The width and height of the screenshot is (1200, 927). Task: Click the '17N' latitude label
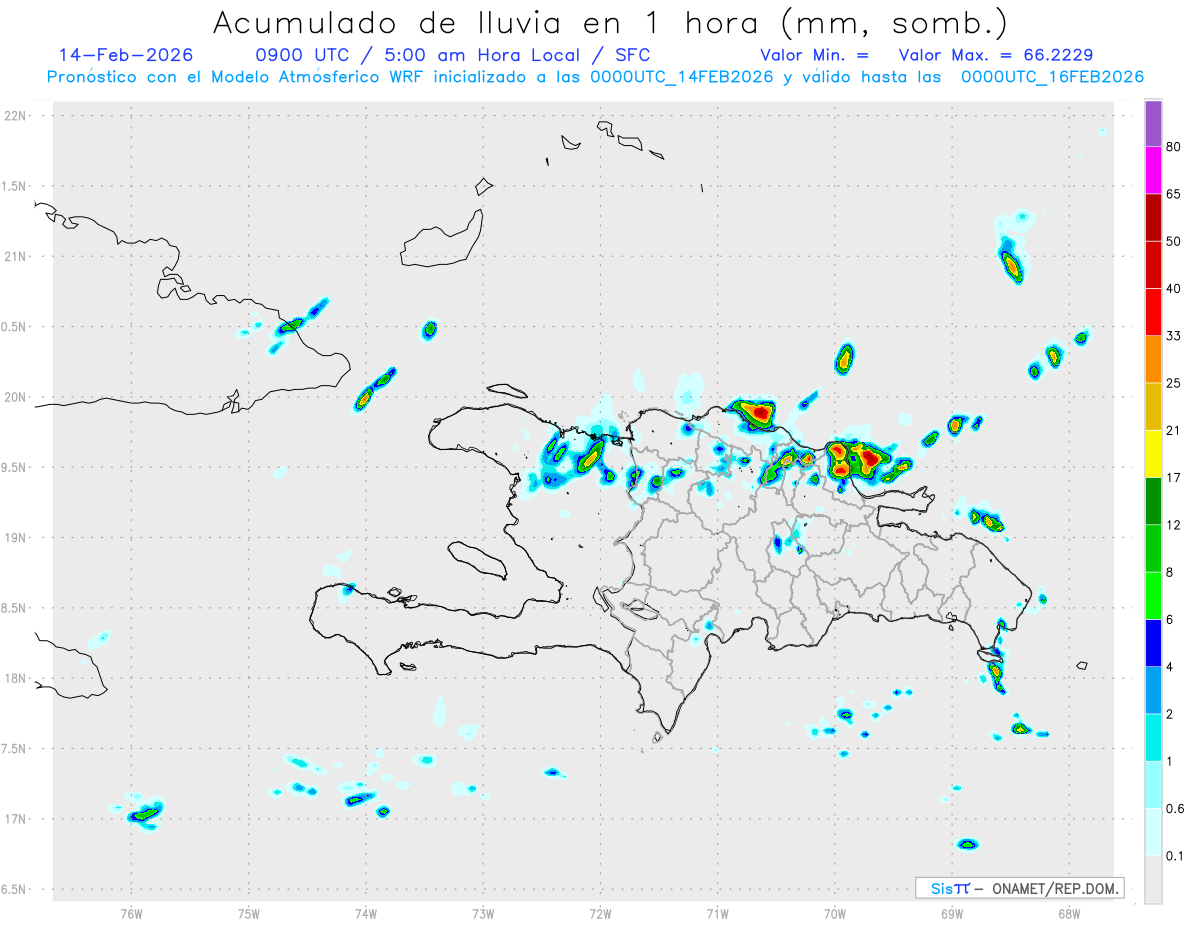[x=17, y=819]
